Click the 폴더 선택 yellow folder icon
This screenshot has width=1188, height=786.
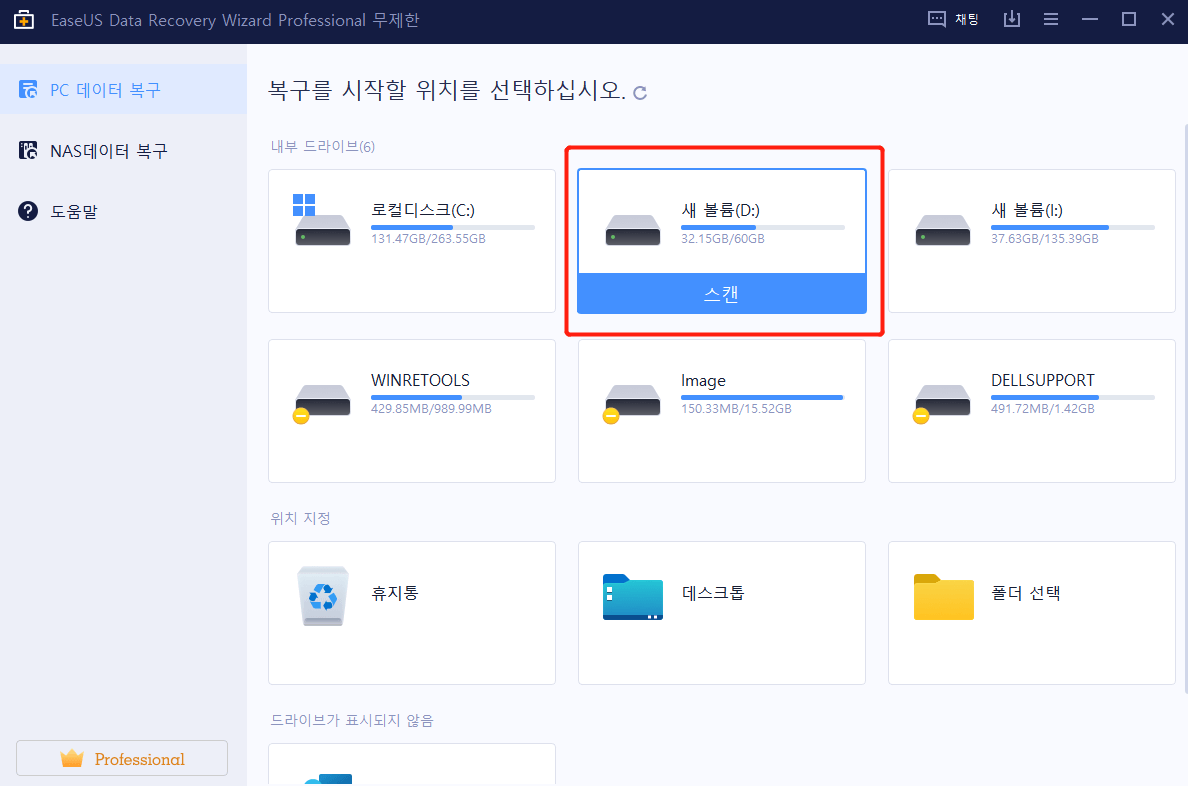coord(943,597)
